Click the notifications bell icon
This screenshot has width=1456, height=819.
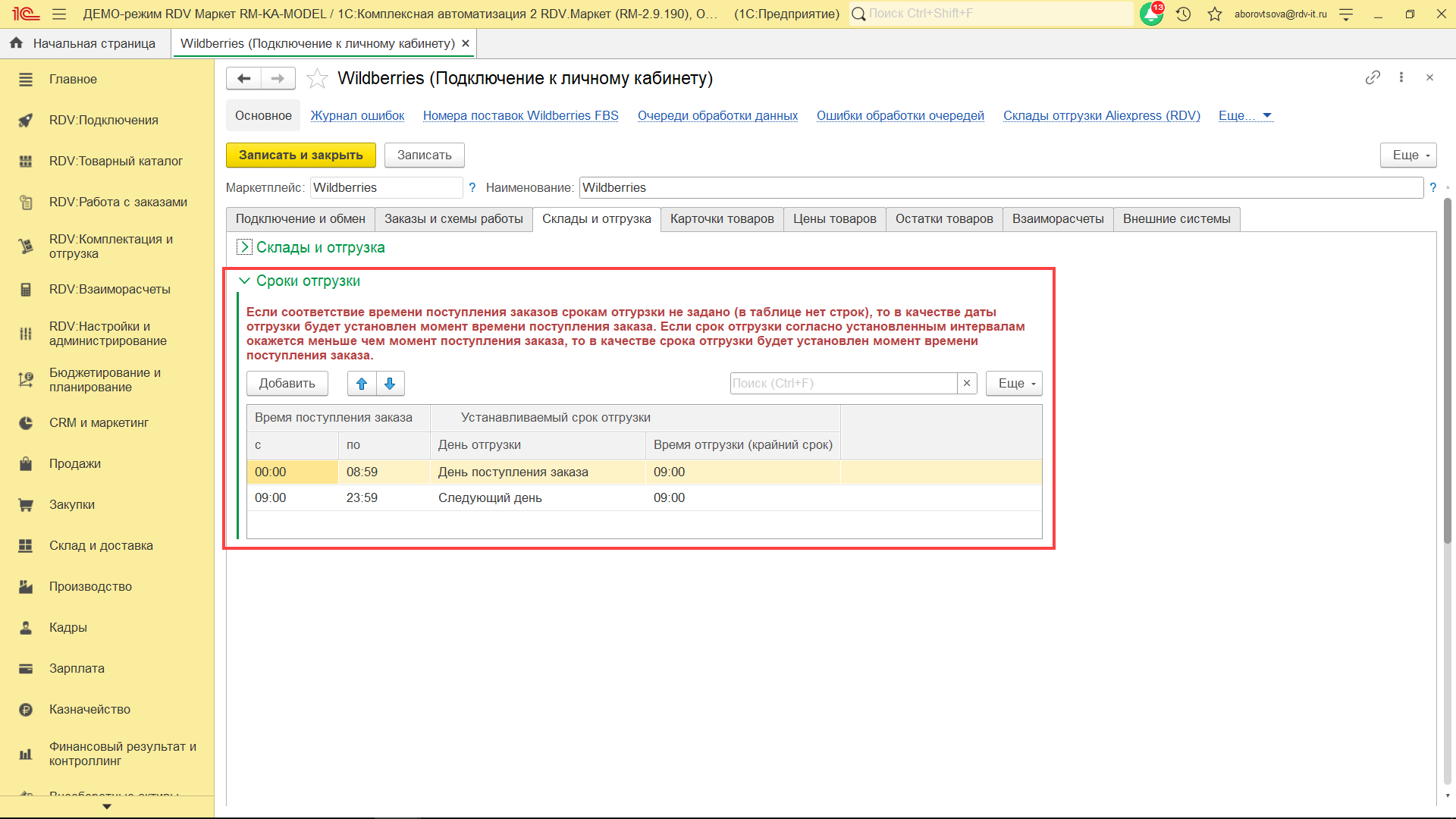click(x=1150, y=14)
